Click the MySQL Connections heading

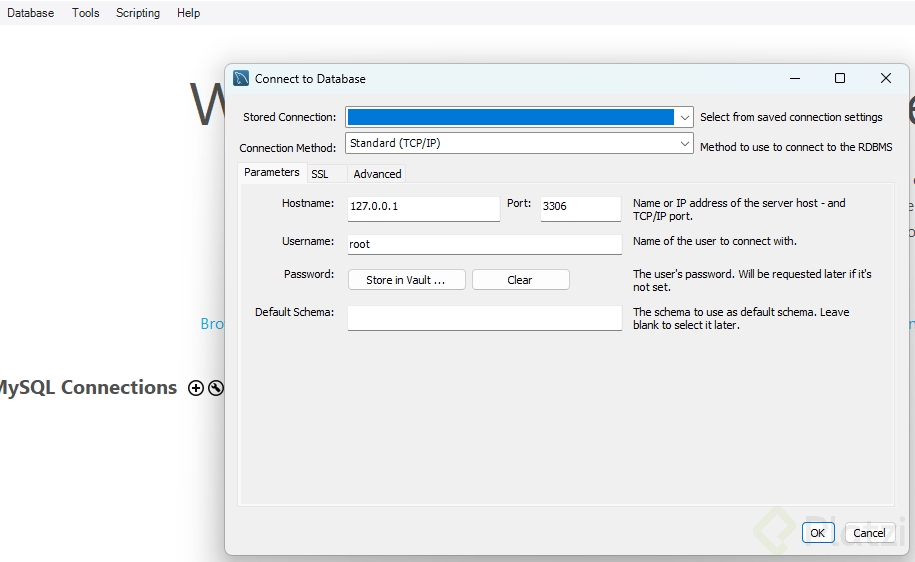88,388
